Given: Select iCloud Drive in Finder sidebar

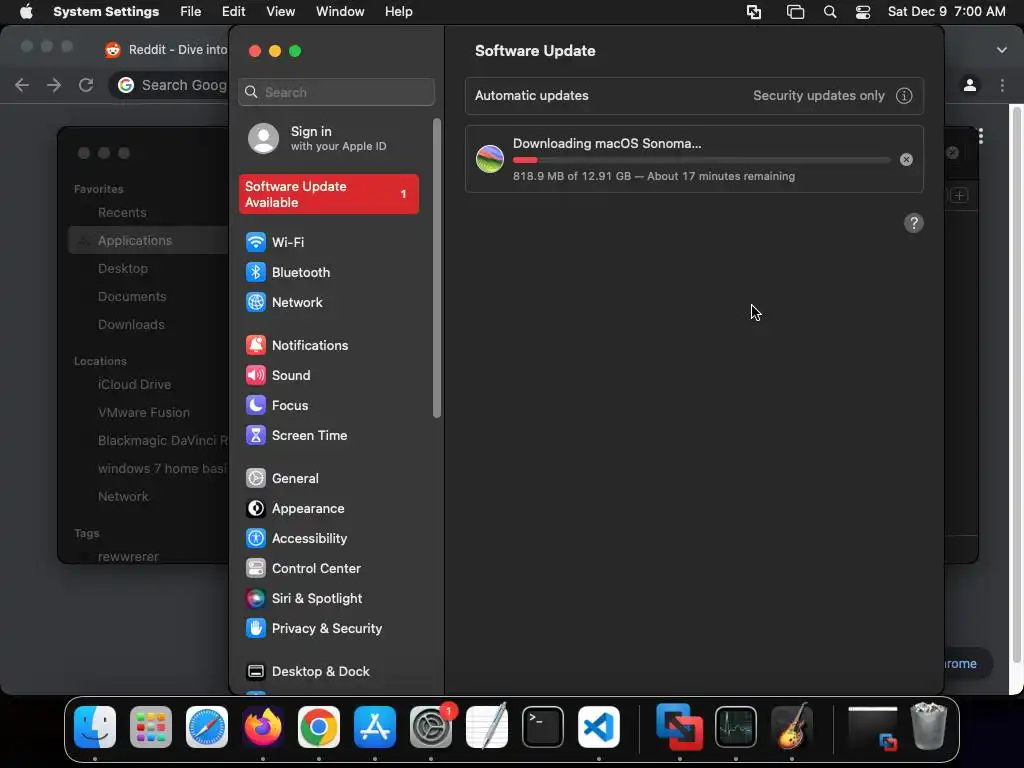Looking at the screenshot, I should (x=135, y=385).
